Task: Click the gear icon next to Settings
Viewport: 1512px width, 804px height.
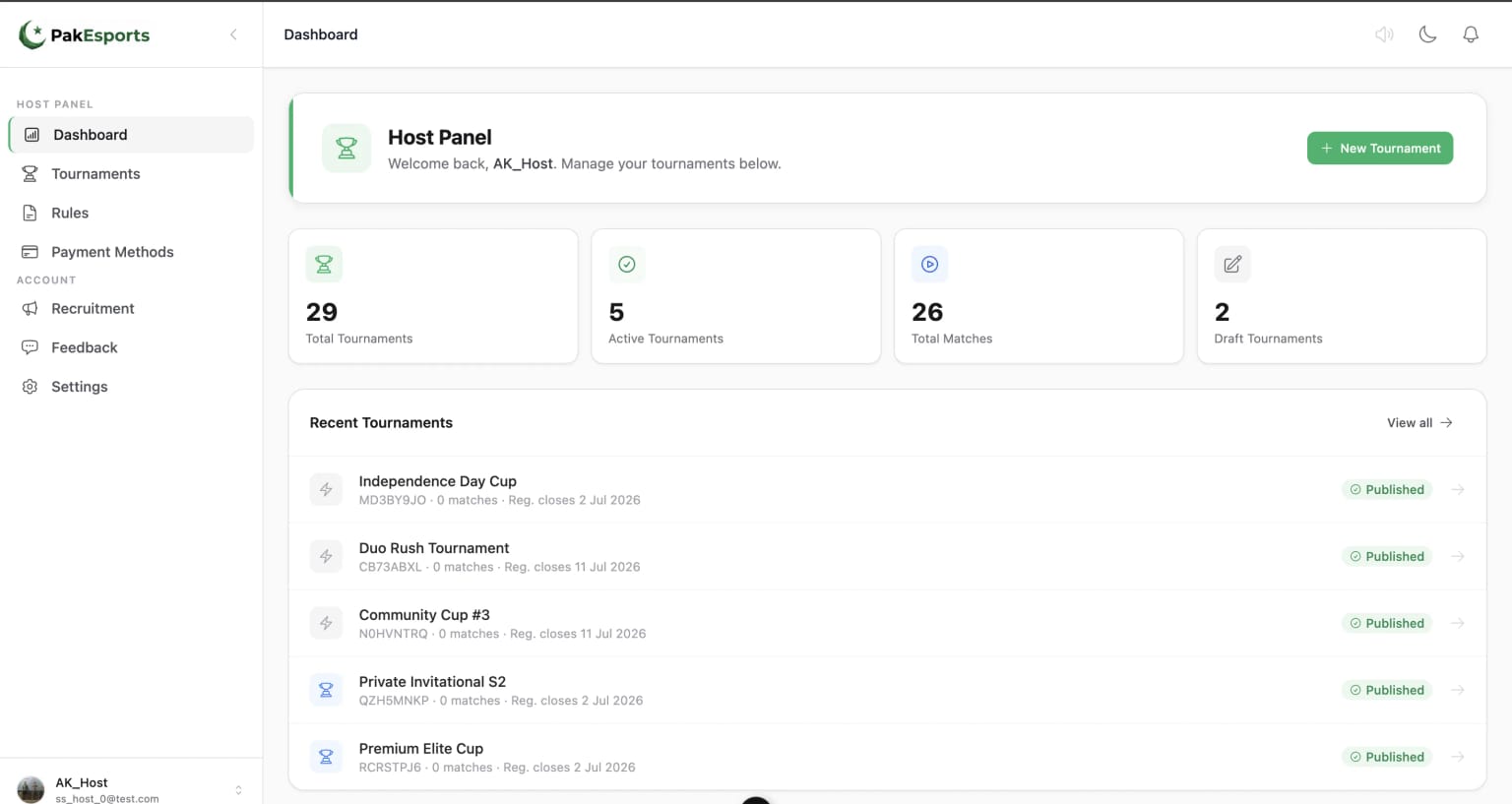Action: pos(30,387)
